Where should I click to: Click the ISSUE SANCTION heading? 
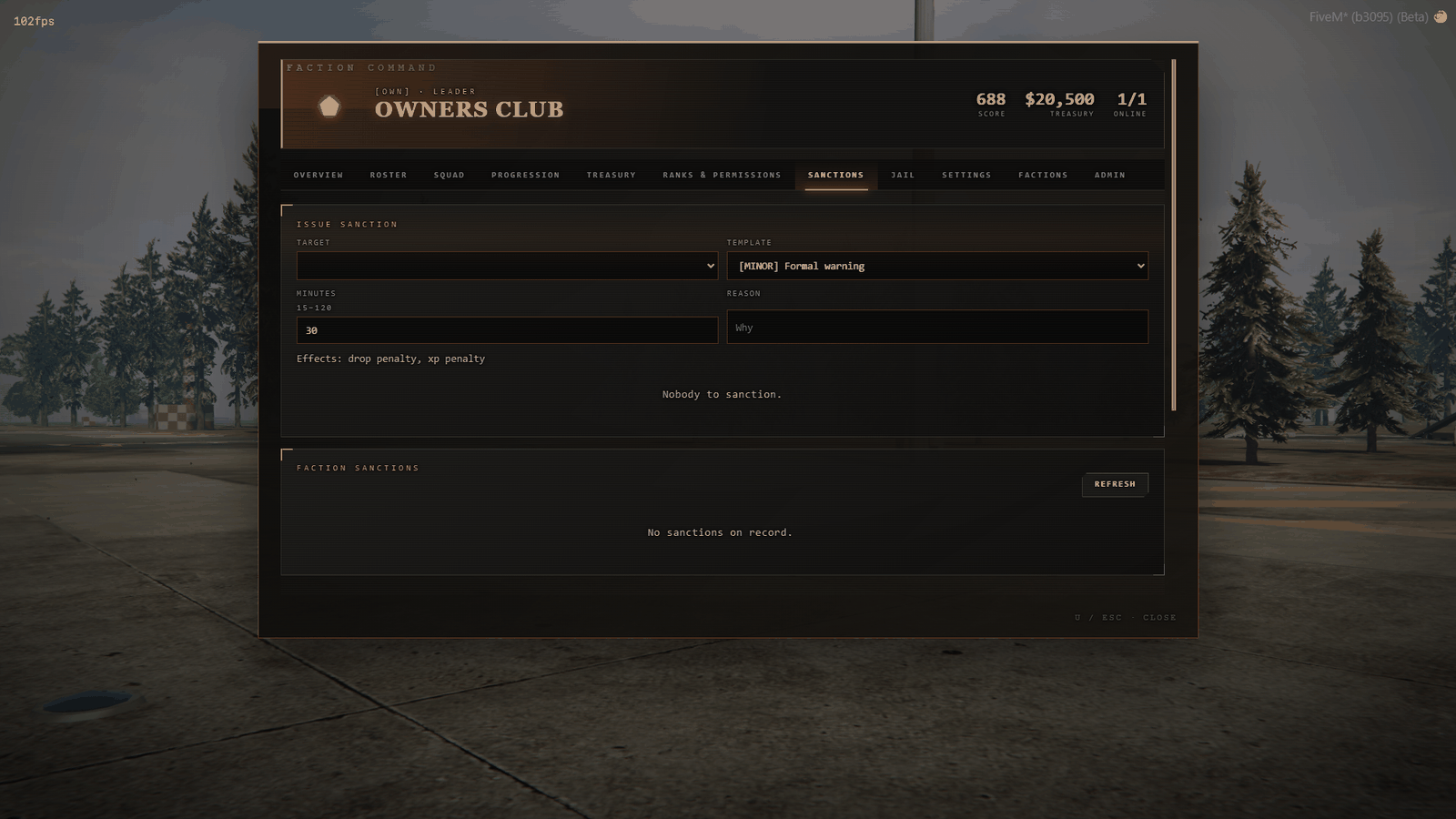click(347, 224)
